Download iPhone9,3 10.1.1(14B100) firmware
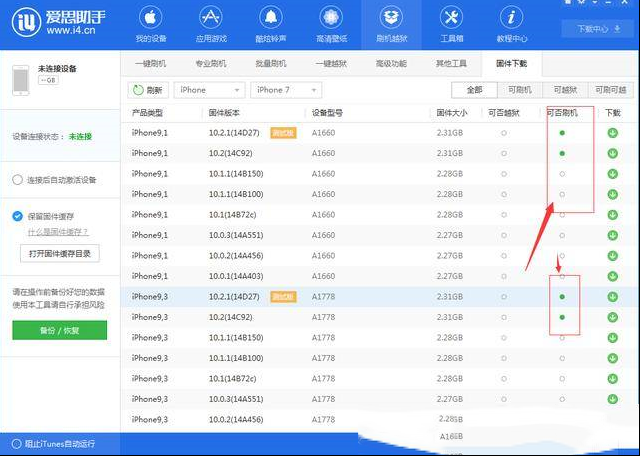640x456 pixels. [612, 358]
